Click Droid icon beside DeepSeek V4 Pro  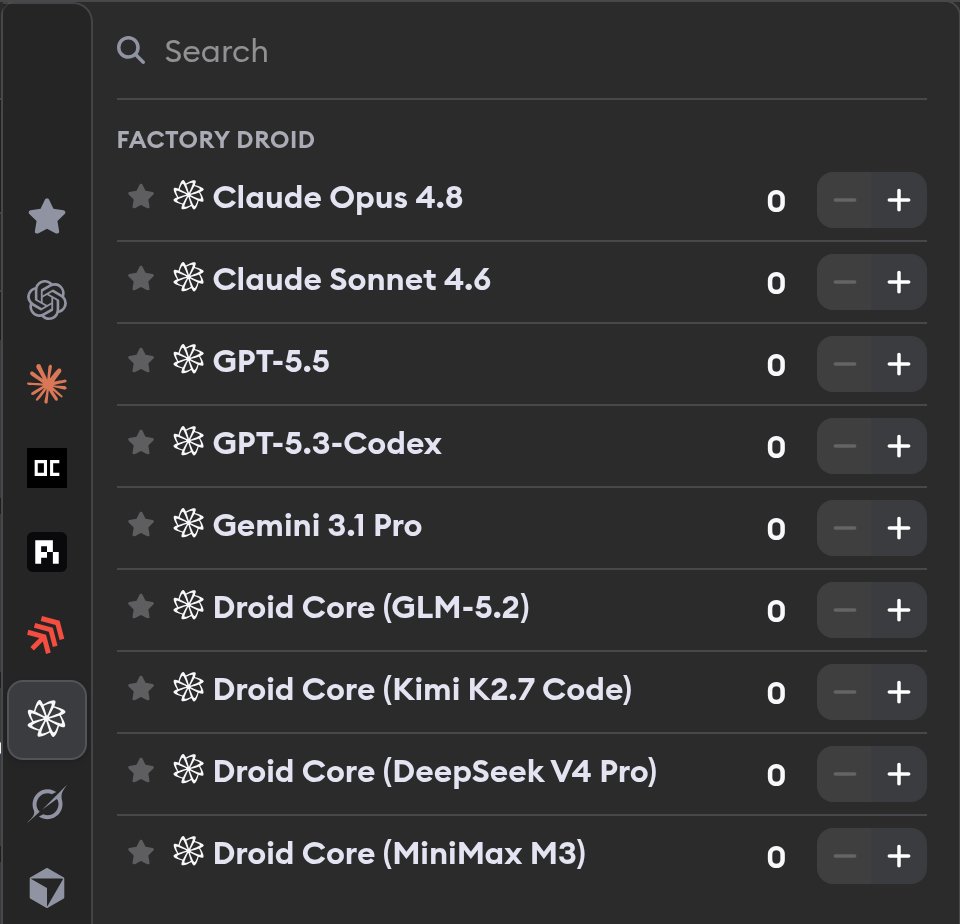188,770
